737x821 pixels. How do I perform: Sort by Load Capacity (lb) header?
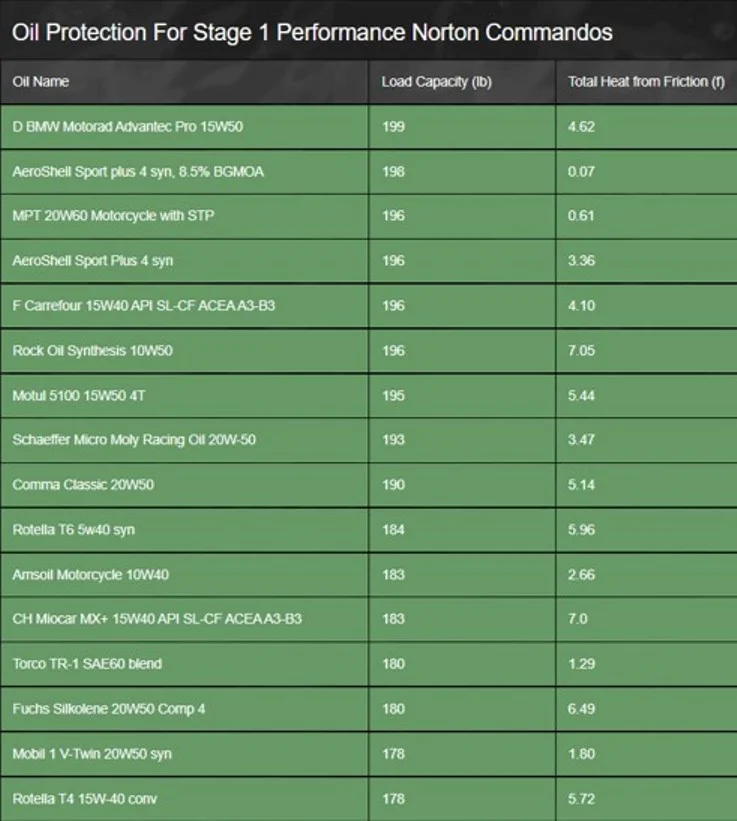click(x=436, y=82)
